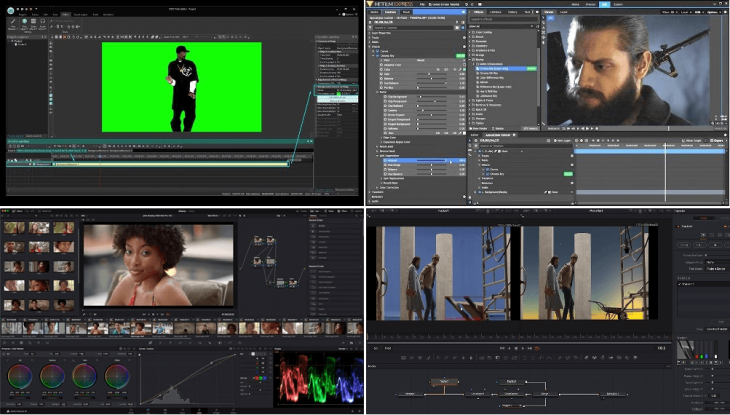Click the white playhead in HitFilm timeline

click(665, 172)
